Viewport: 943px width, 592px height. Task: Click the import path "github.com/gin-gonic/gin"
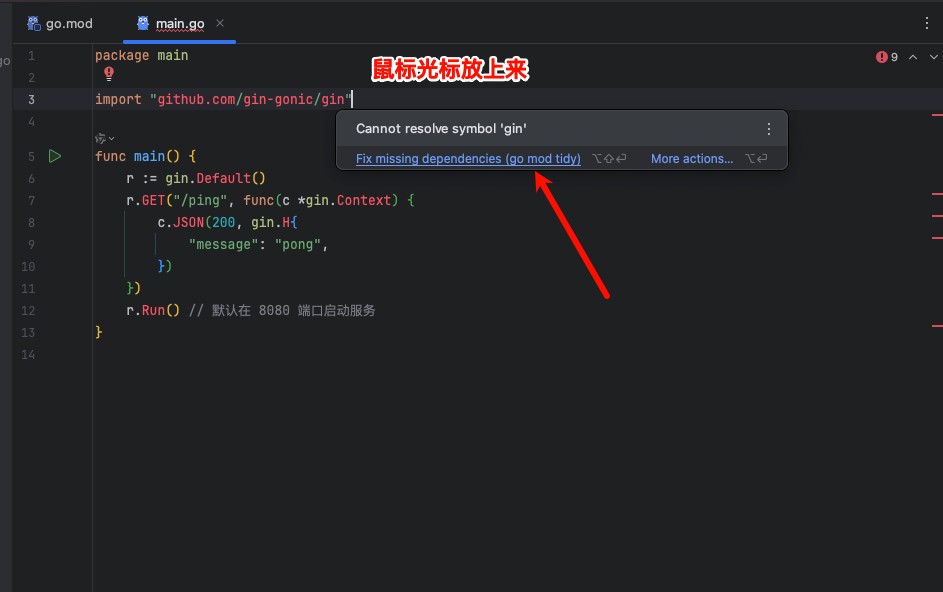pos(251,99)
